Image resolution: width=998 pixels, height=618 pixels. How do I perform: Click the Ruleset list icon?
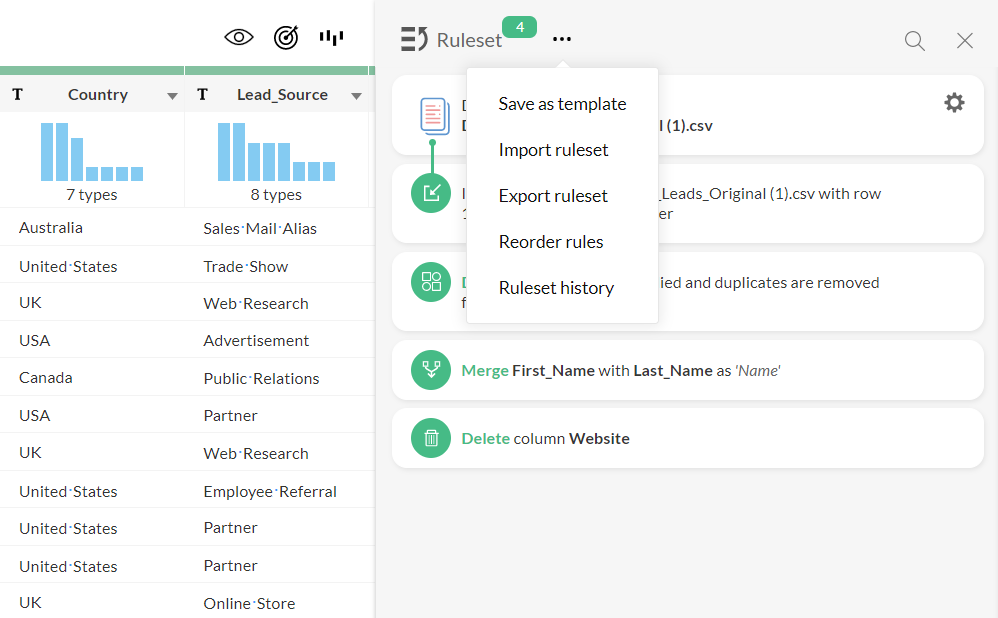413,40
